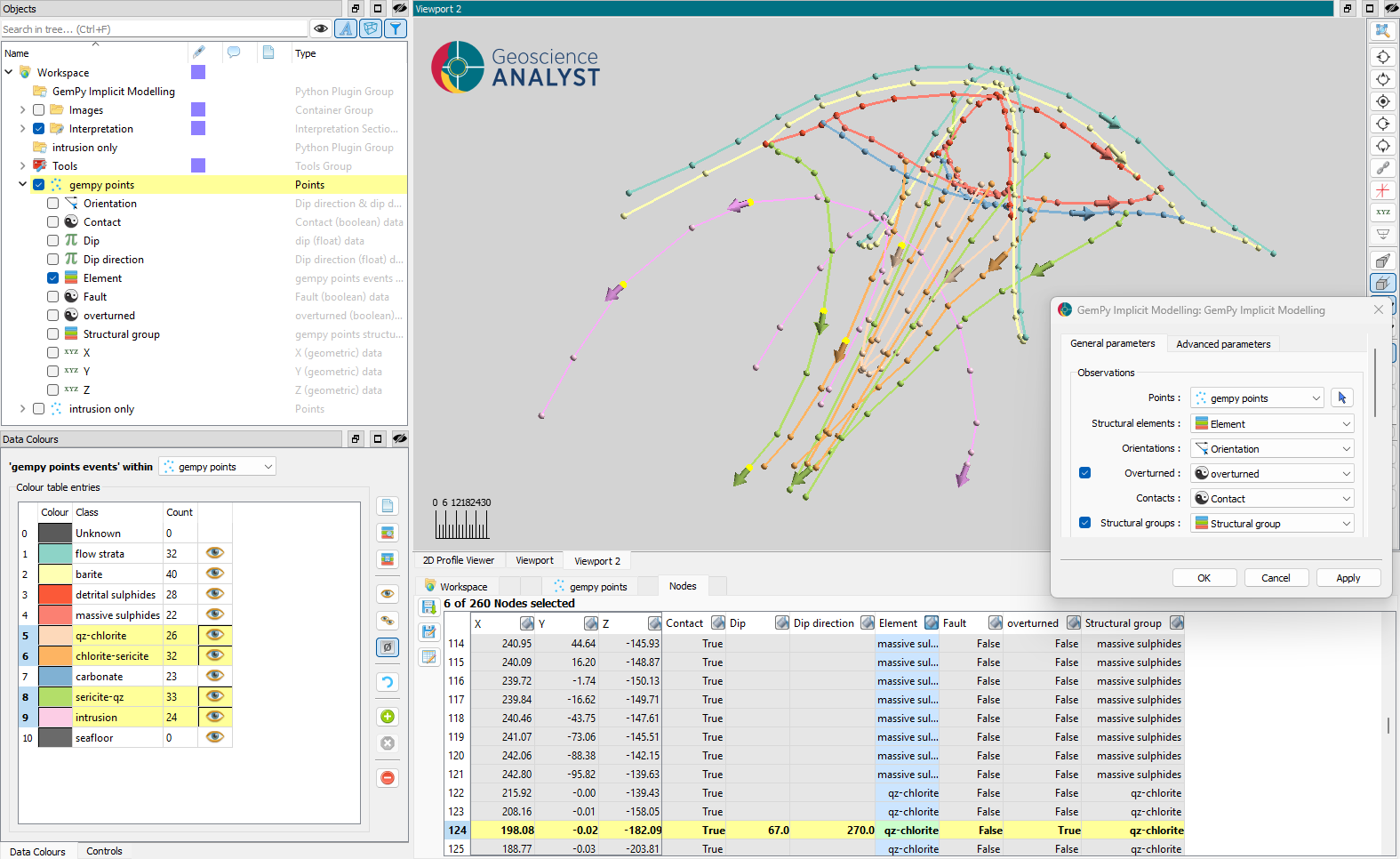Click the Dip direction column header

click(824, 623)
